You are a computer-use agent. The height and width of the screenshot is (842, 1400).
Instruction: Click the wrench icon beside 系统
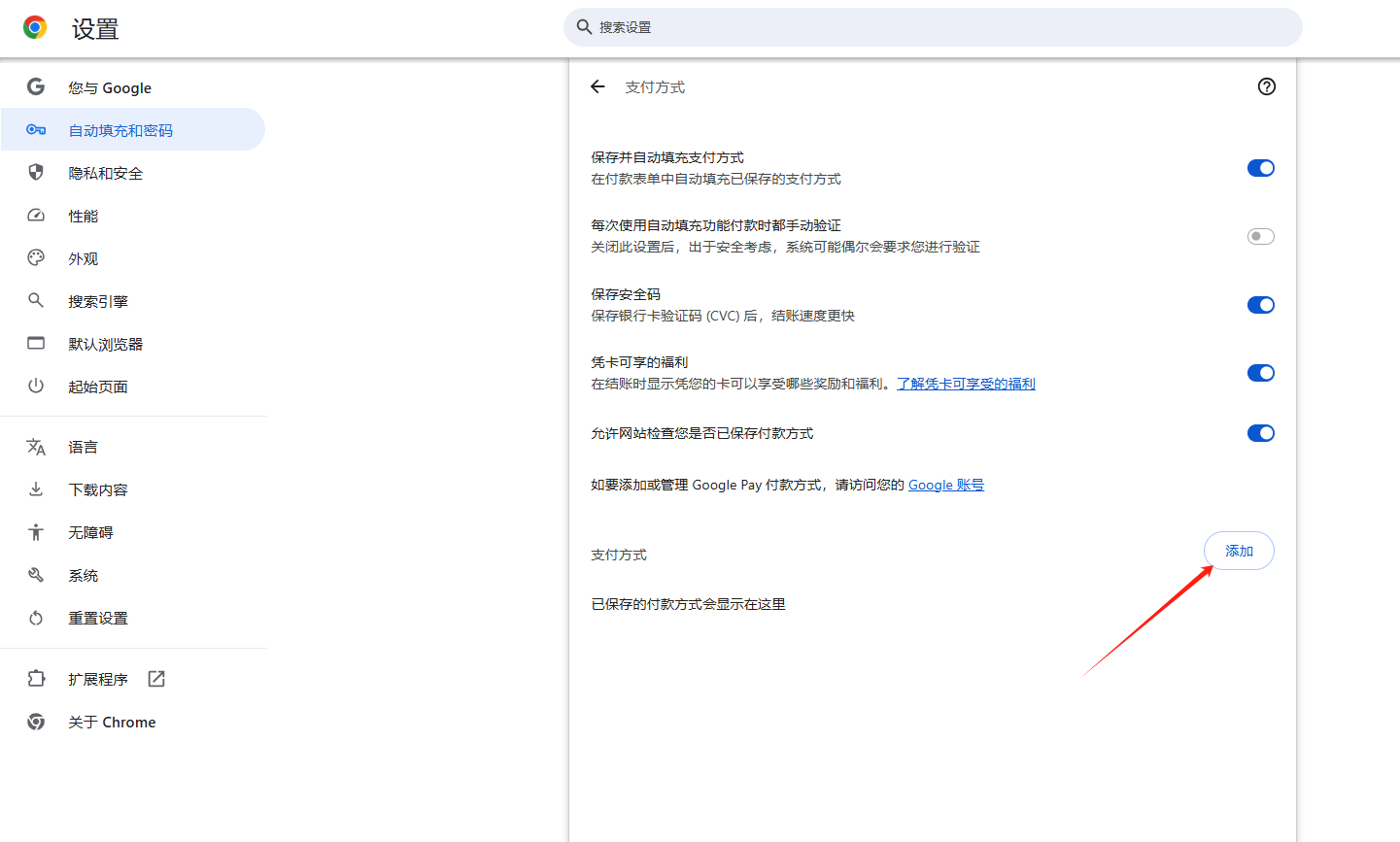point(36,575)
